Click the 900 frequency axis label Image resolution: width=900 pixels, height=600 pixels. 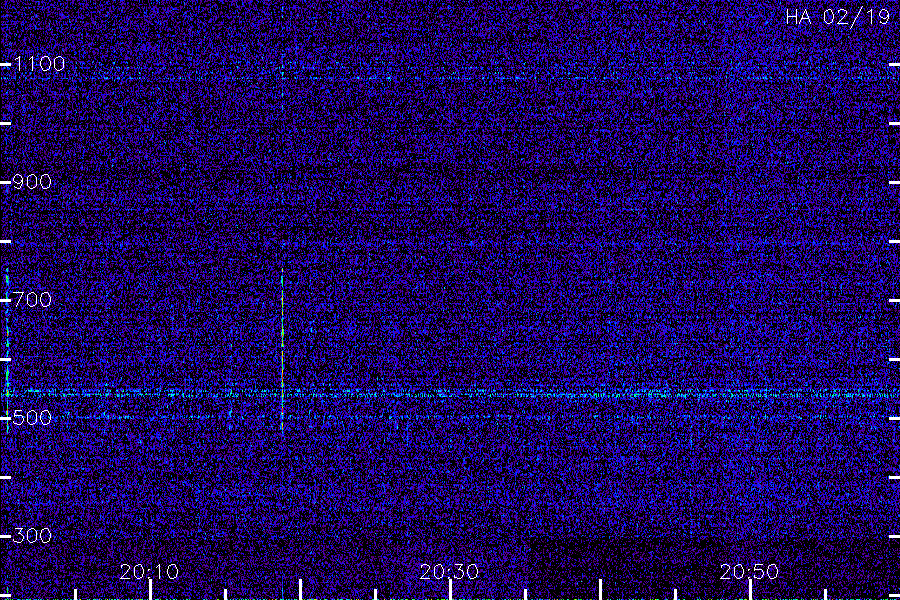pyautogui.click(x=32, y=182)
